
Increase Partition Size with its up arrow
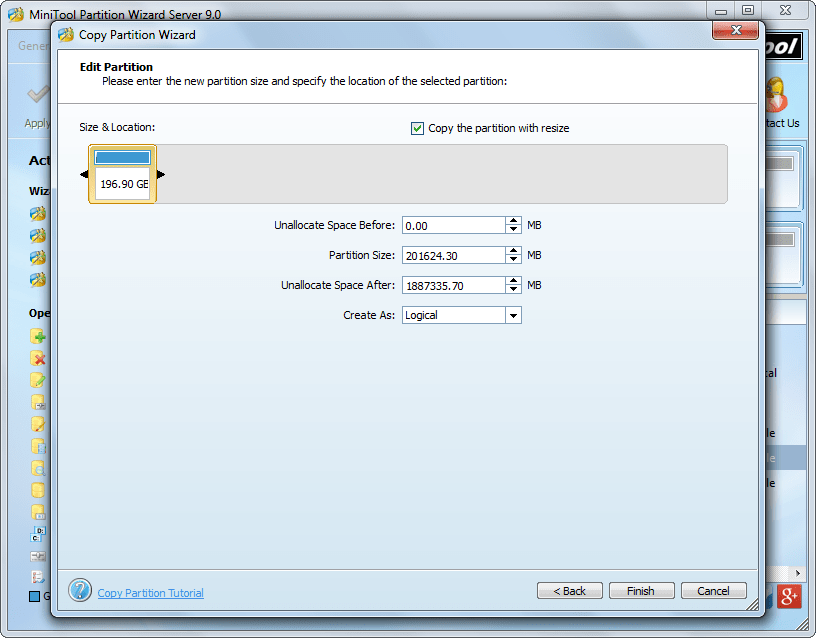coord(512,251)
